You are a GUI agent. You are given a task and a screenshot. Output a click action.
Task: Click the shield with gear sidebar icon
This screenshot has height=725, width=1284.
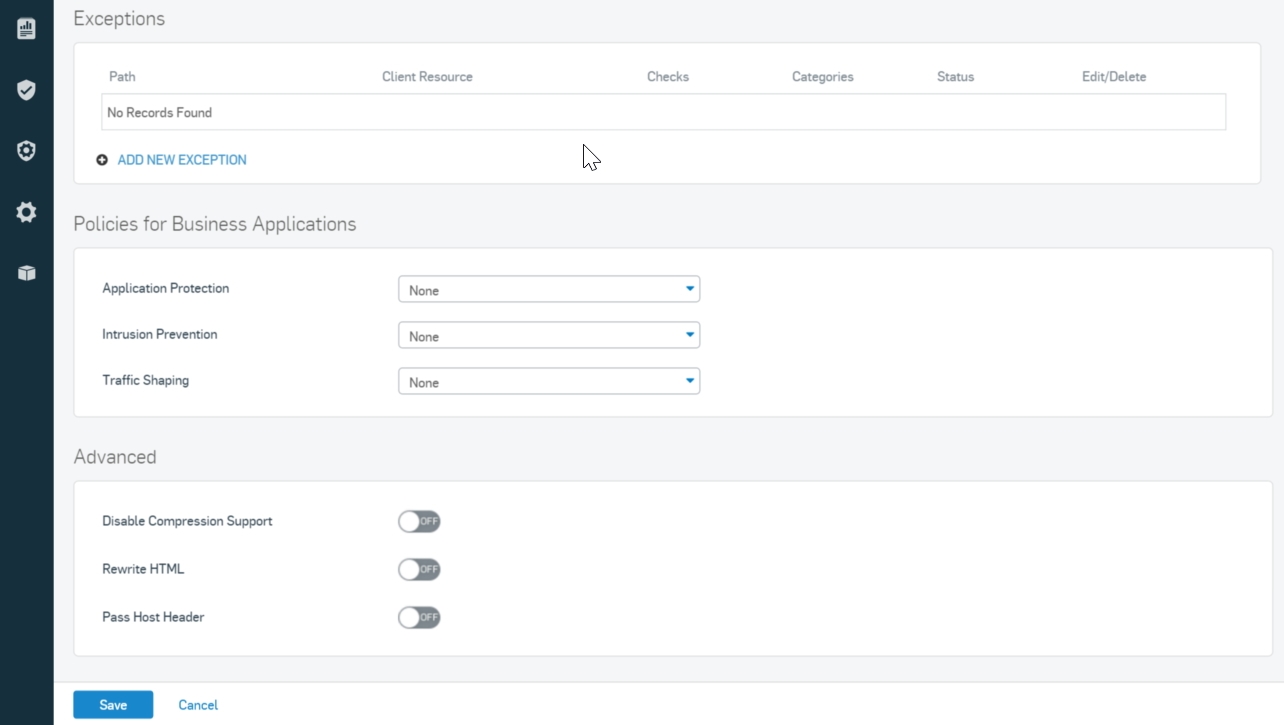coord(26,151)
